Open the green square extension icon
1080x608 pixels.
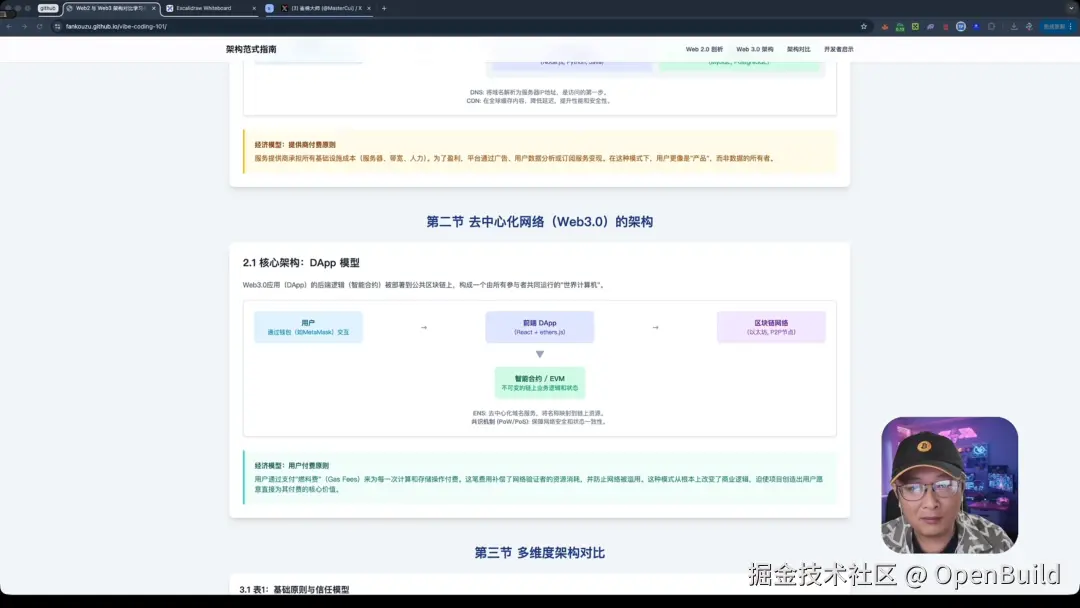(x=915, y=26)
